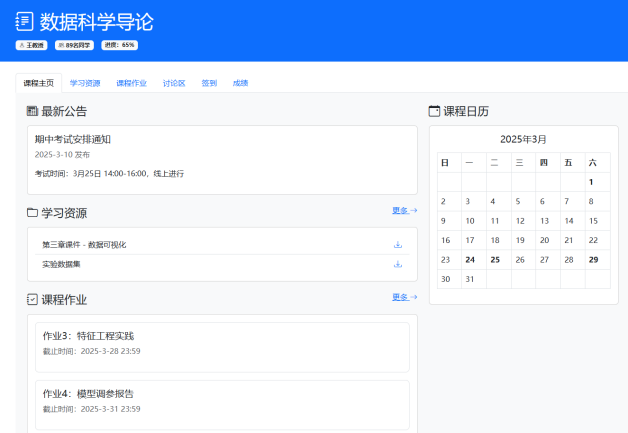This screenshot has height=433, width=628.
Task: Select March 1 in the calendar
Action: (597, 182)
